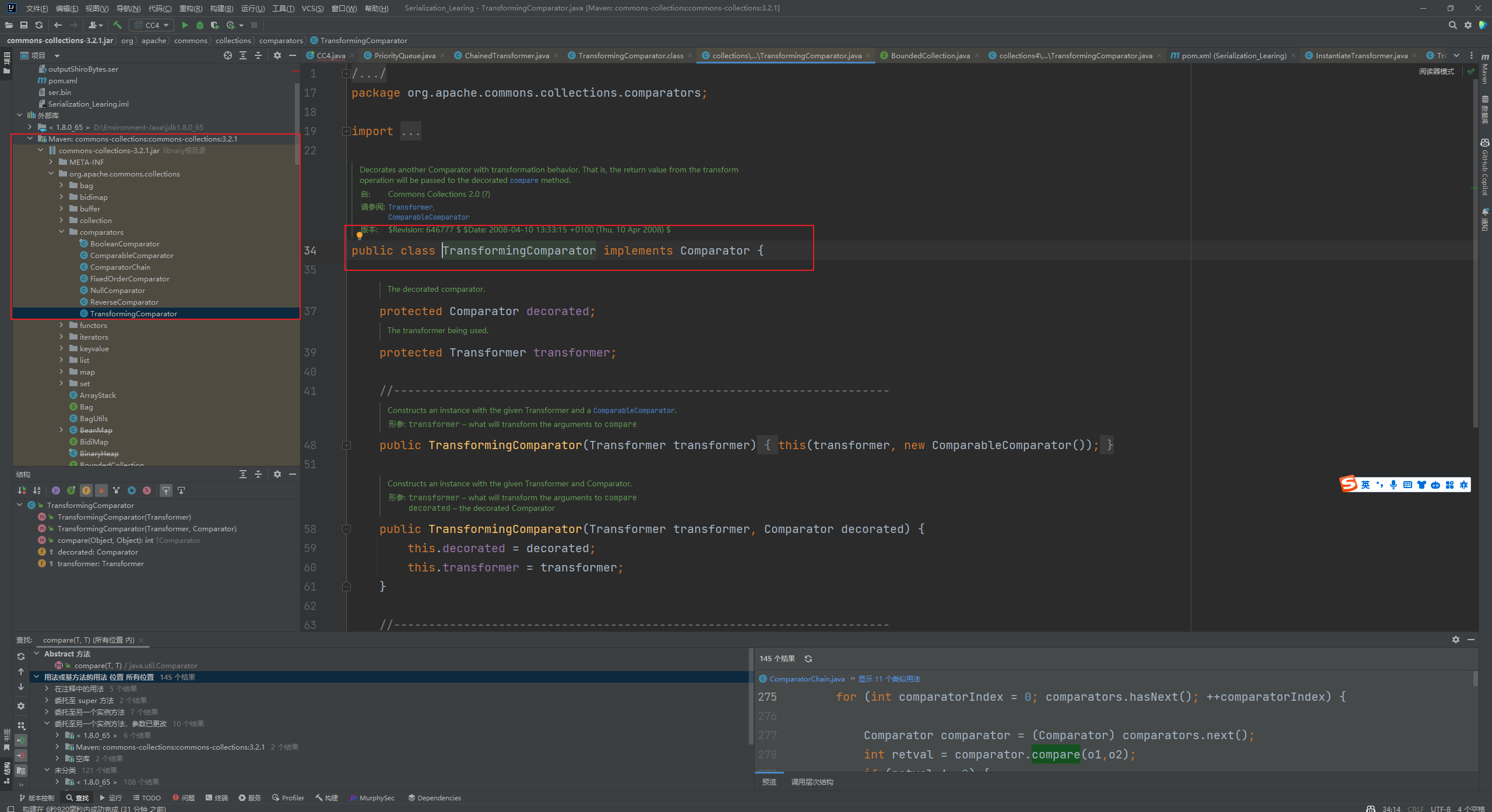Toggle showing fields with the orange f icon
Viewport: 1492px width, 812px height.
[86, 490]
